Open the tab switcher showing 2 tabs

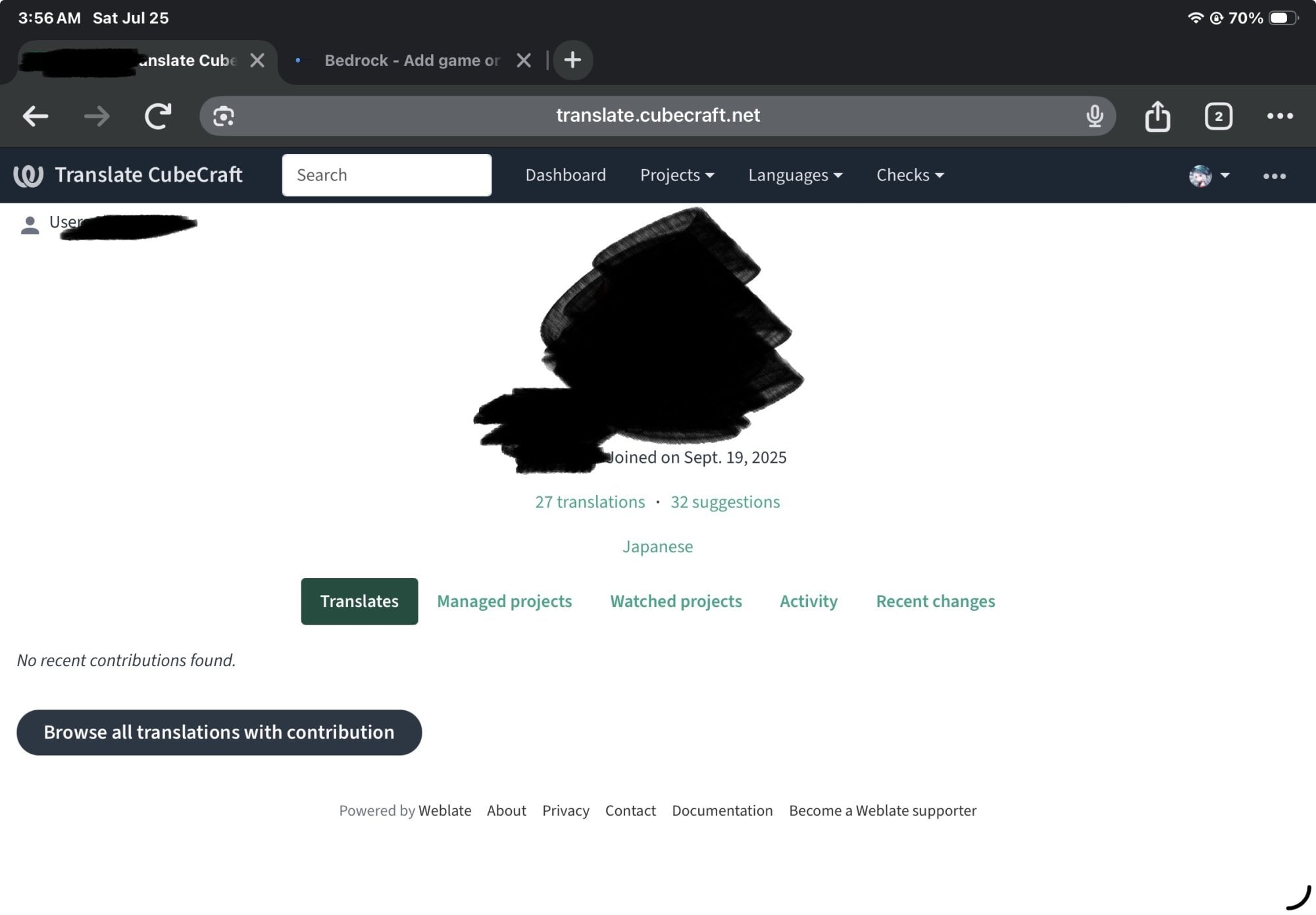[x=1219, y=117]
